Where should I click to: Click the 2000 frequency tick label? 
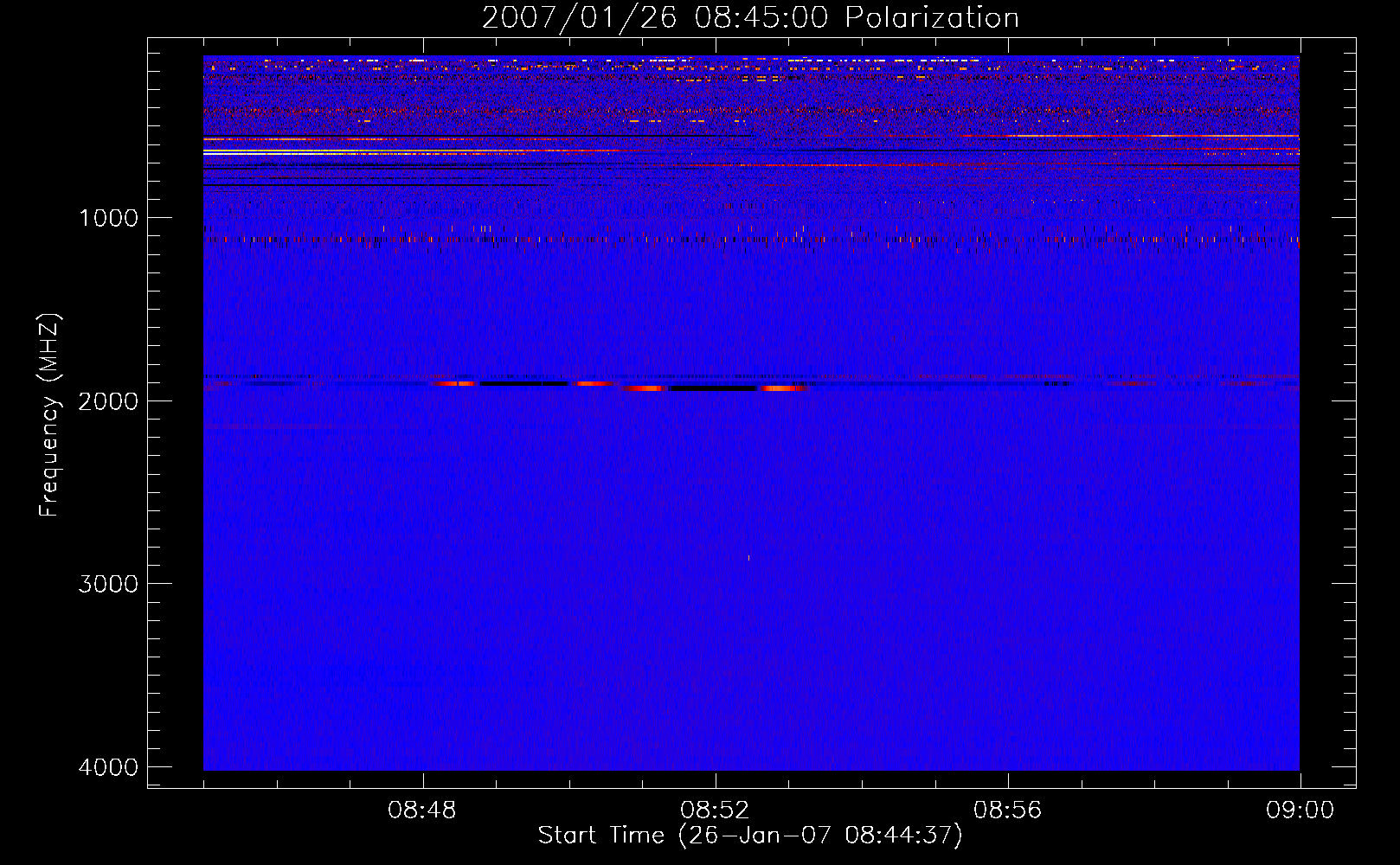(109, 400)
